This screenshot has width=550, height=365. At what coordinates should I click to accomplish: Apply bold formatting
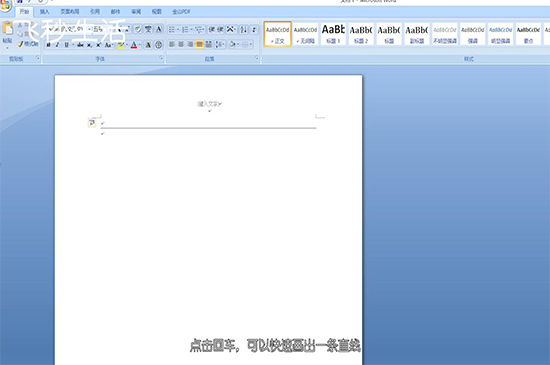(x=49, y=45)
